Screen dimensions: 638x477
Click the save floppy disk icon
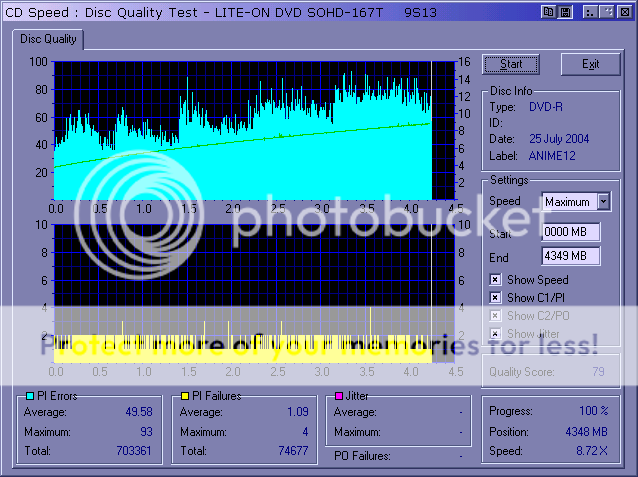pyautogui.click(x=565, y=12)
